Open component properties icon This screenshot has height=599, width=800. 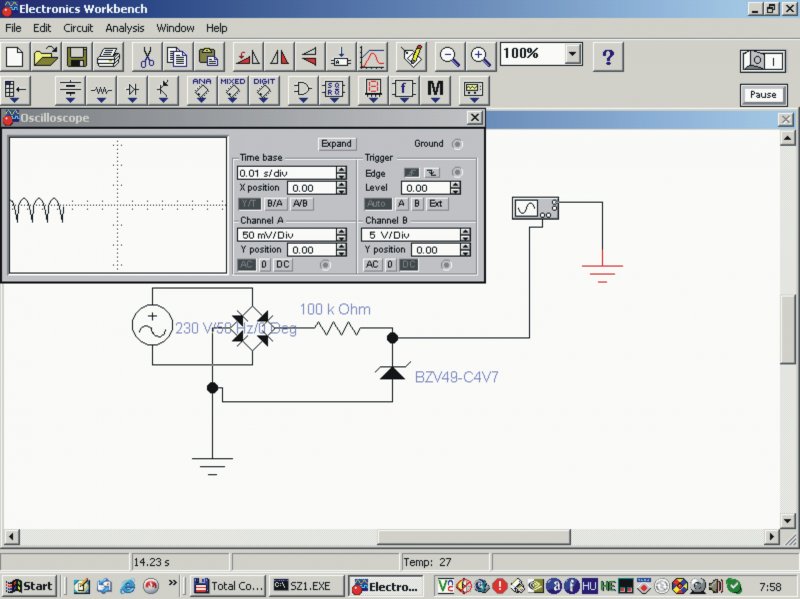[x=411, y=56]
